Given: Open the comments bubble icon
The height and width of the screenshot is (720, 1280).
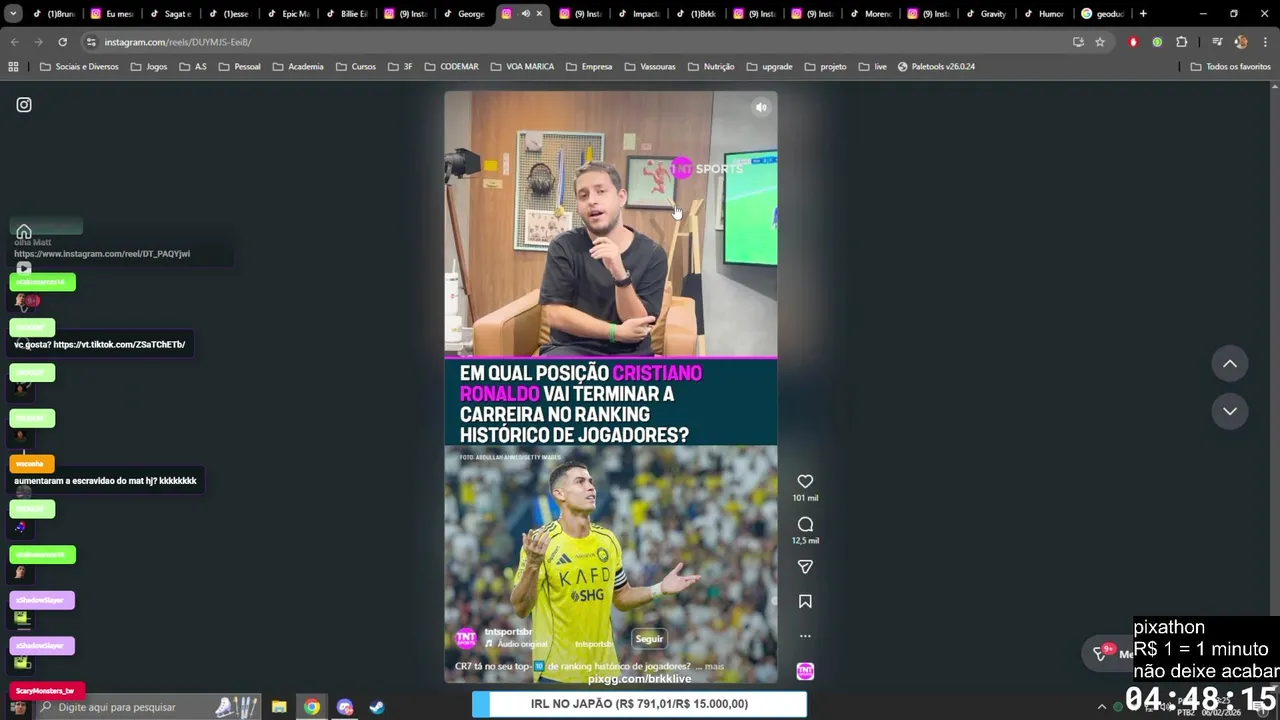Looking at the screenshot, I should 805,524.
